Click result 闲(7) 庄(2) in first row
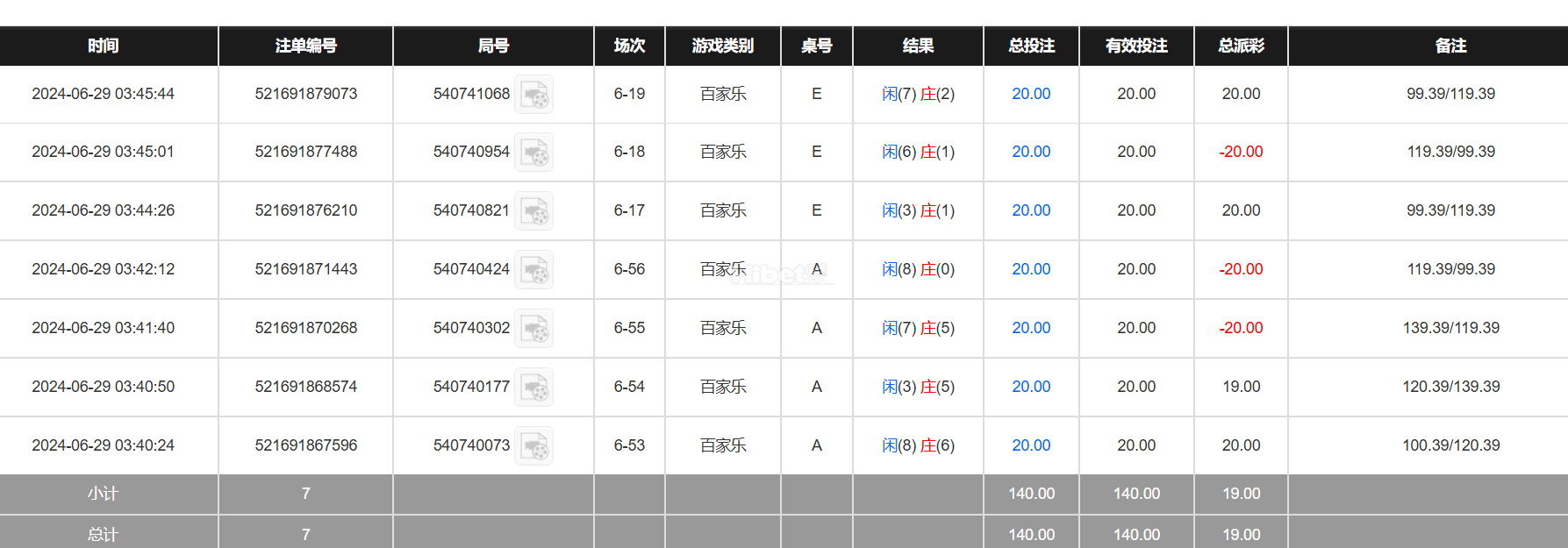The width and height of the screenshot is (1568, 548). [918, 94]
